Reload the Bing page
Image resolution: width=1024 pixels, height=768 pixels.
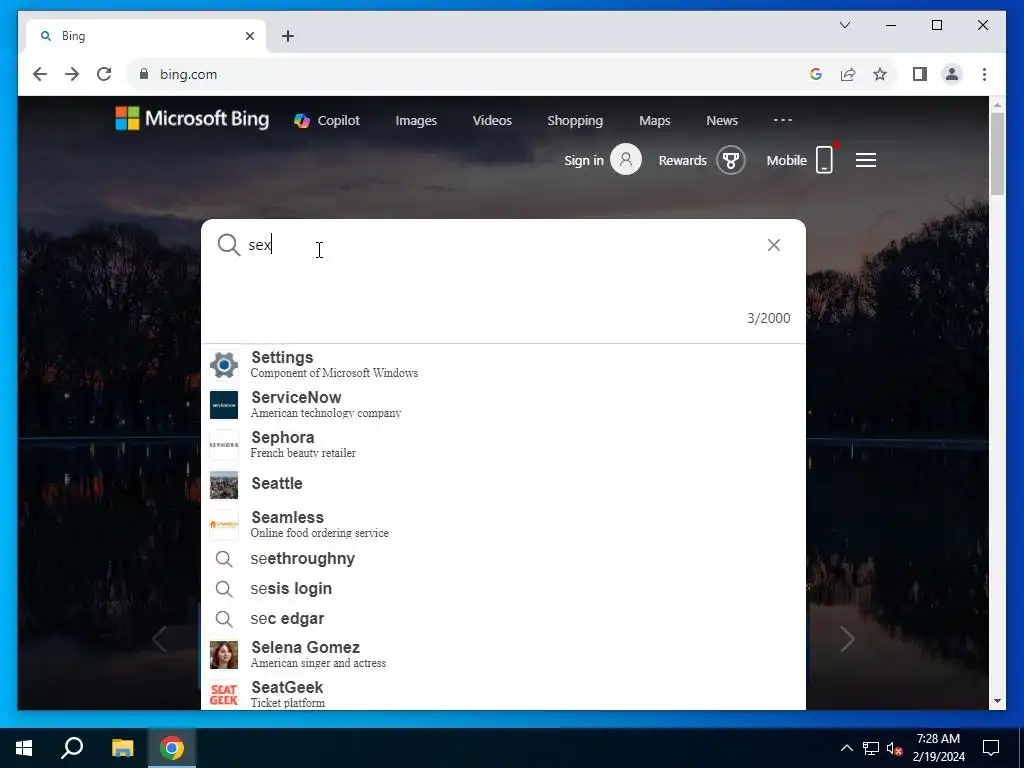click(104, 74)
